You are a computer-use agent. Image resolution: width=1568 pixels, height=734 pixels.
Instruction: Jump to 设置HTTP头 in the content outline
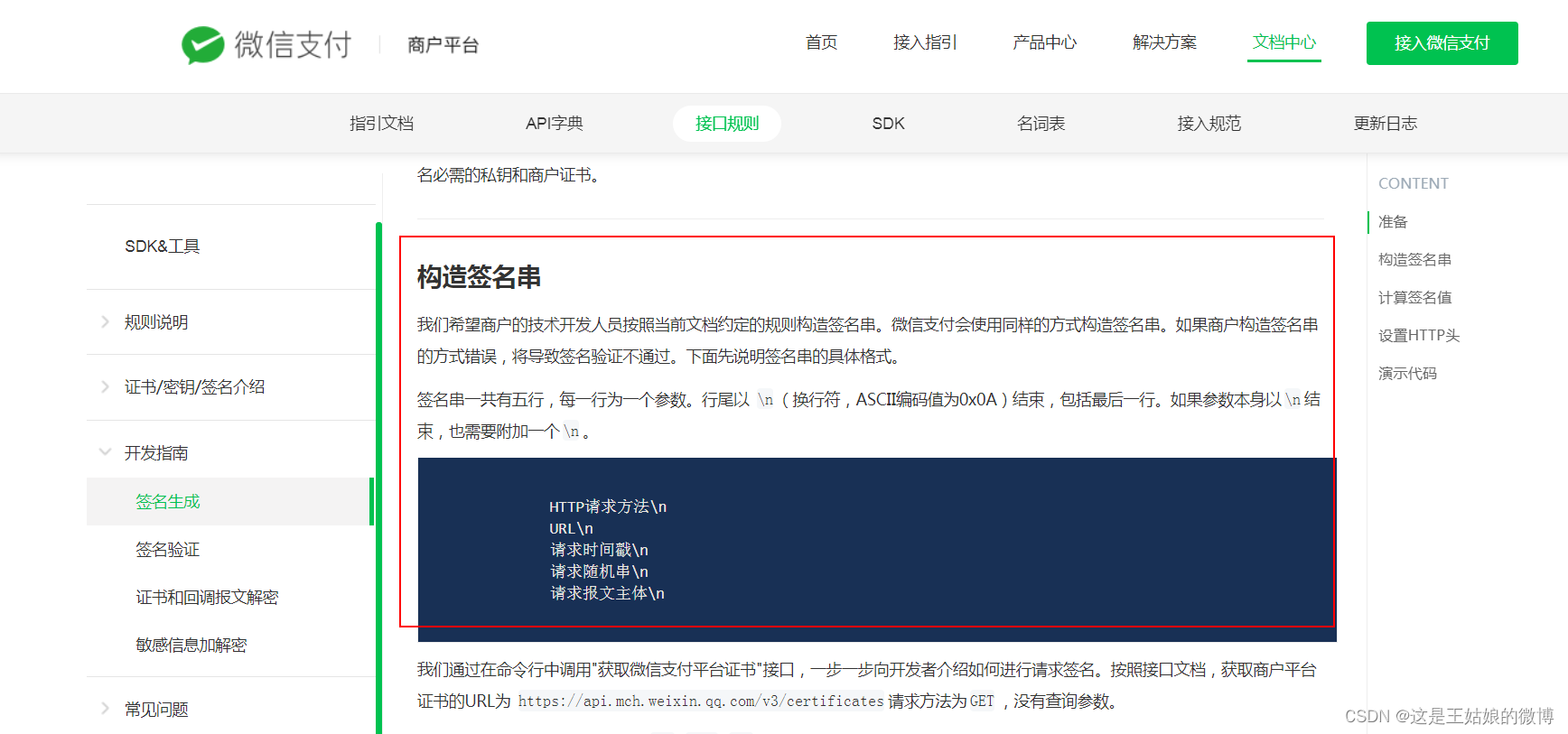pos(1419,335)
